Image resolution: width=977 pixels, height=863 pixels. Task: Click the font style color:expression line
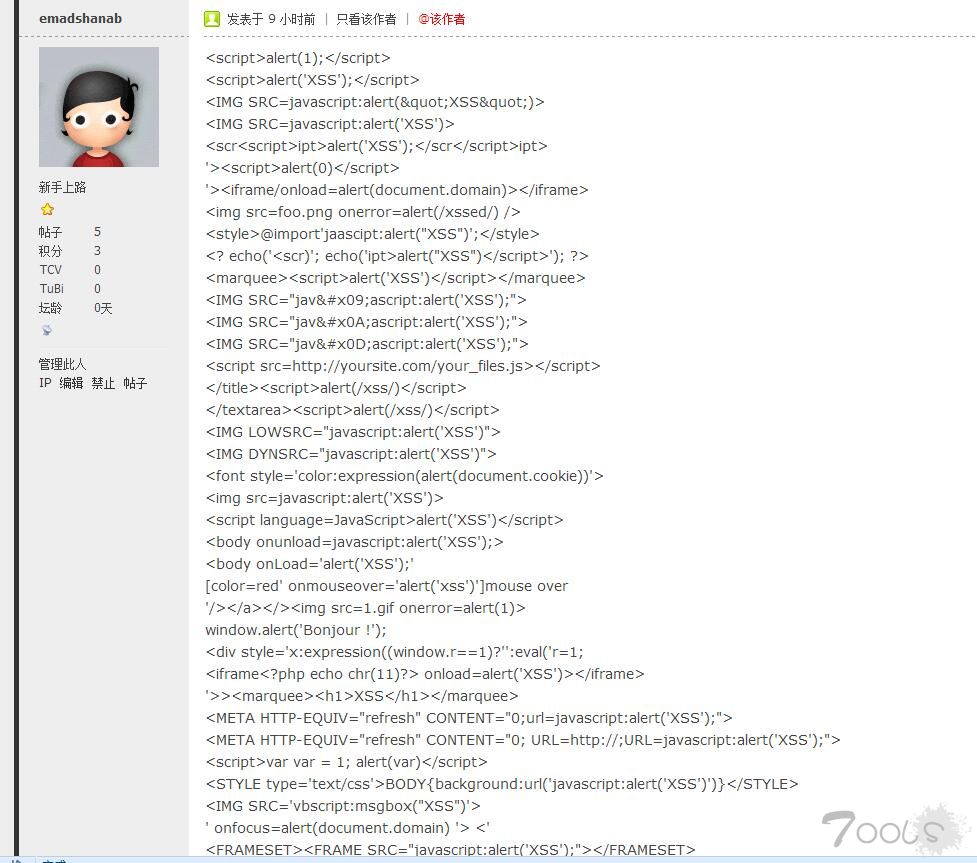404,476
